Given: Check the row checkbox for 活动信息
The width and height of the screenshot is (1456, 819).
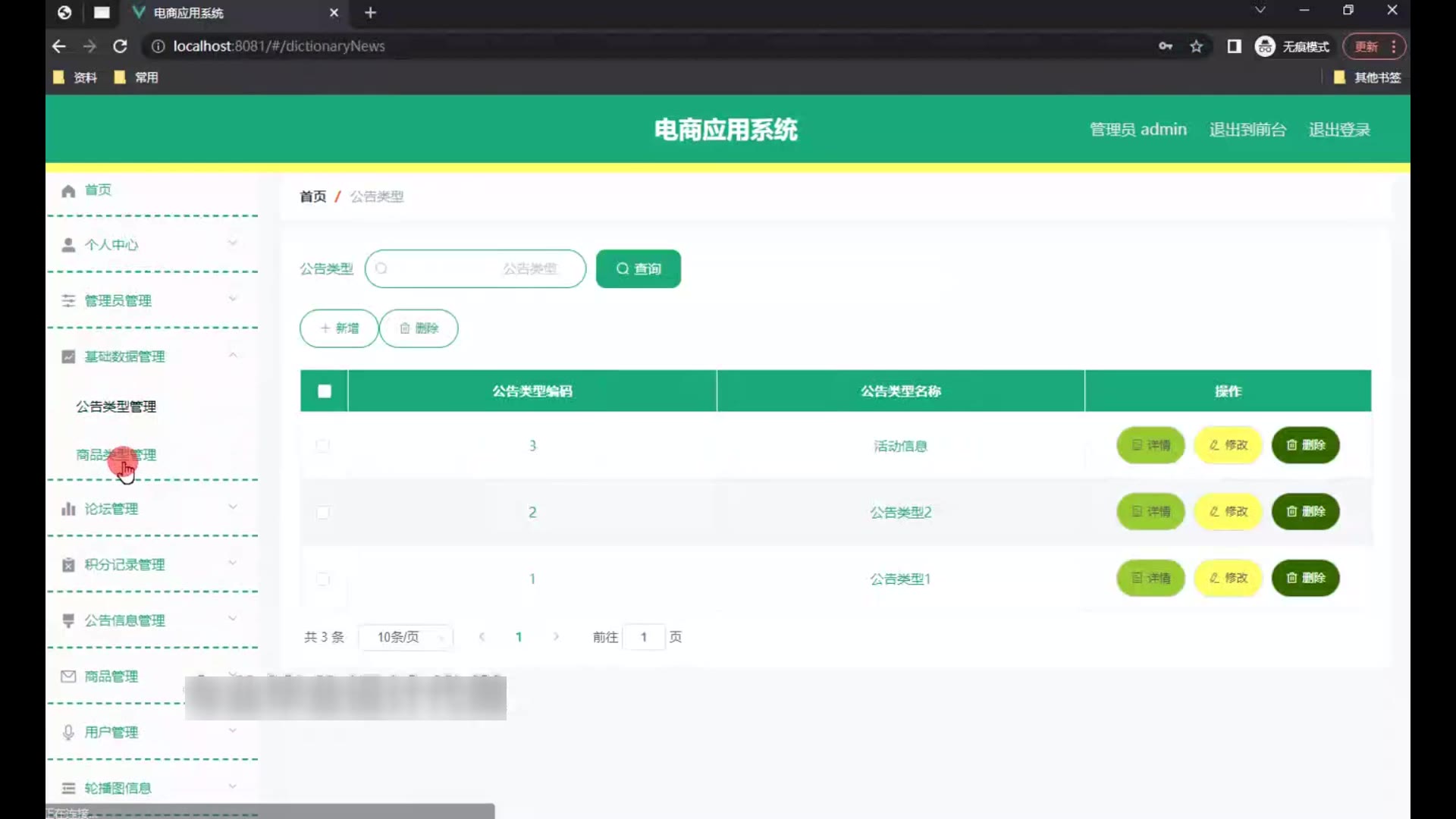Looking at the screenshot, I should coord(323,446).
